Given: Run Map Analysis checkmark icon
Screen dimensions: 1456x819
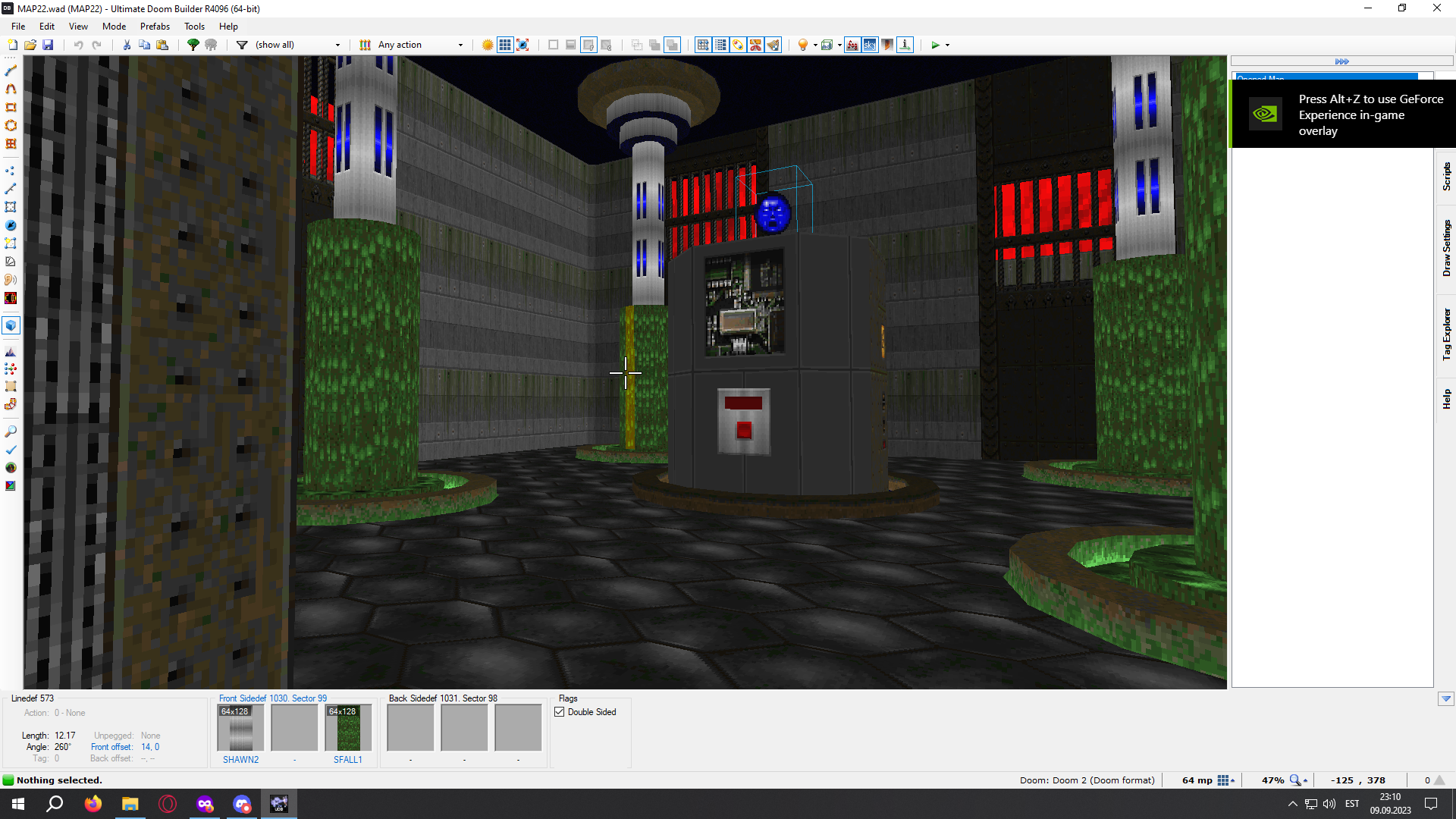Looking at the screenshot, I should 11,450.
